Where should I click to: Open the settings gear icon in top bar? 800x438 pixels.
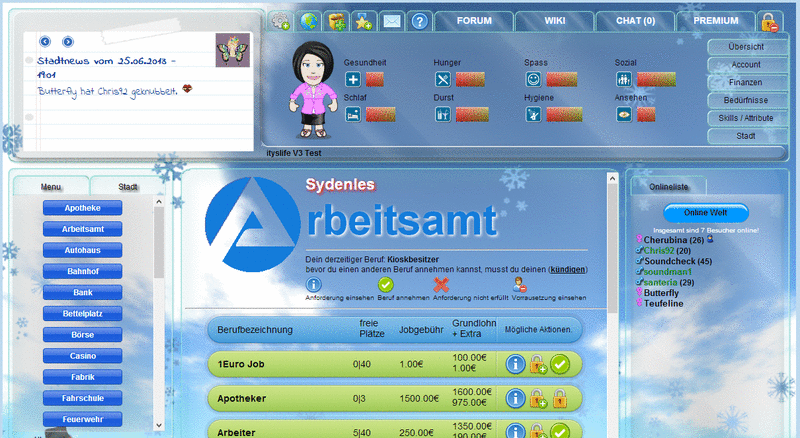click(x=281, y=21)
